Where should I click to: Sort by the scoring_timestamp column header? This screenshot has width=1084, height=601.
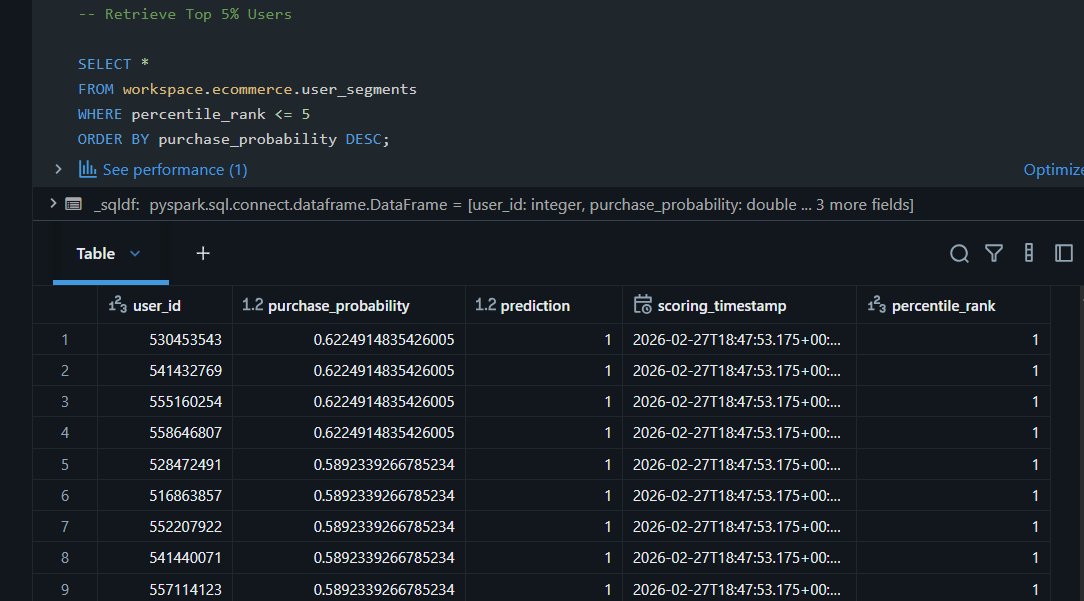click(722, 306)
